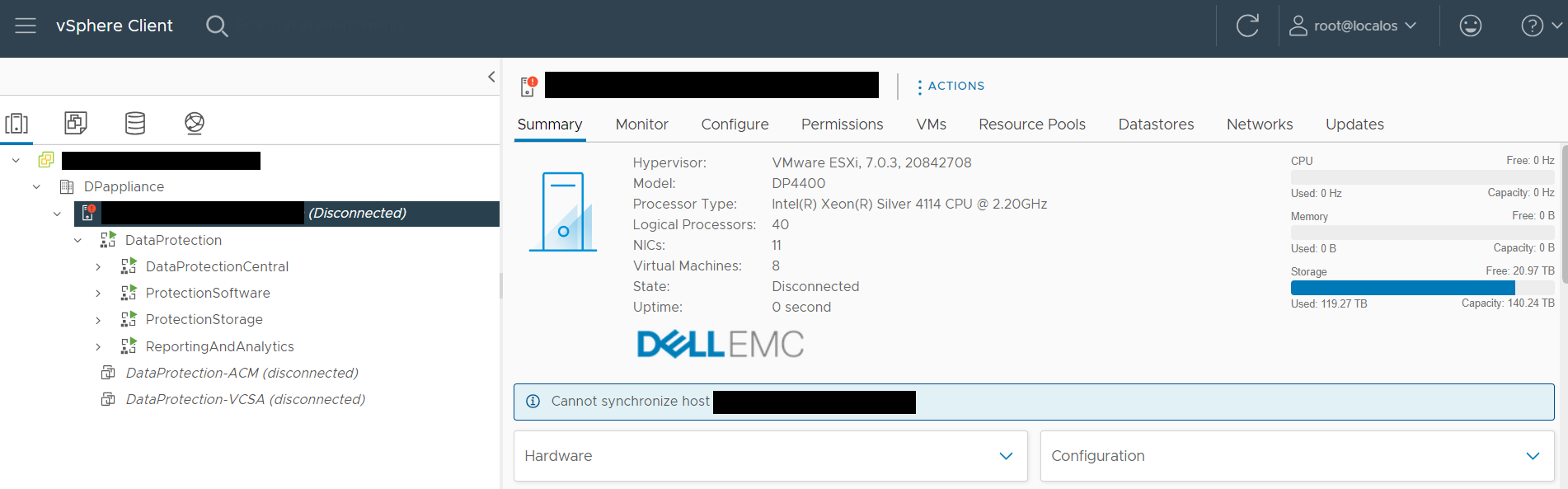This screenshot has height=489, width=1568.
Task: Select ReportingAndAnalytics in tree
Action: [x=219, y=347]
